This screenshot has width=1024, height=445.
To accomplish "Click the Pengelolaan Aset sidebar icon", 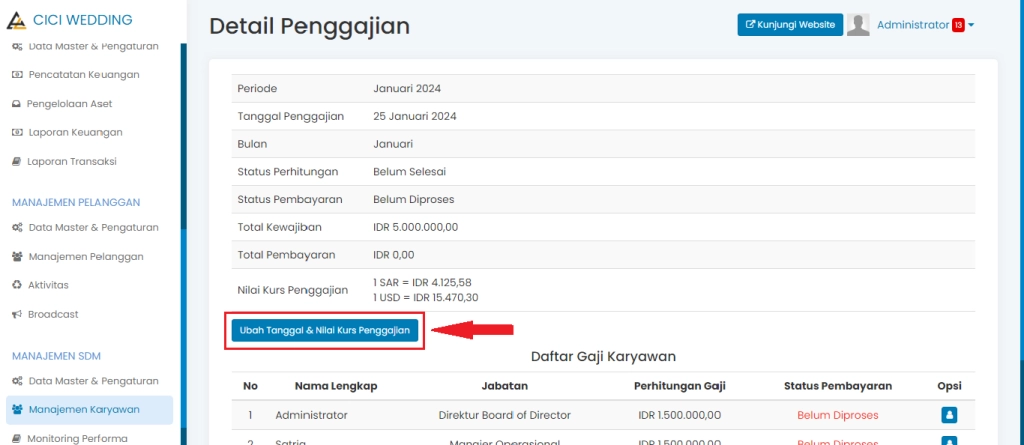I will click(x=17, y=104).
